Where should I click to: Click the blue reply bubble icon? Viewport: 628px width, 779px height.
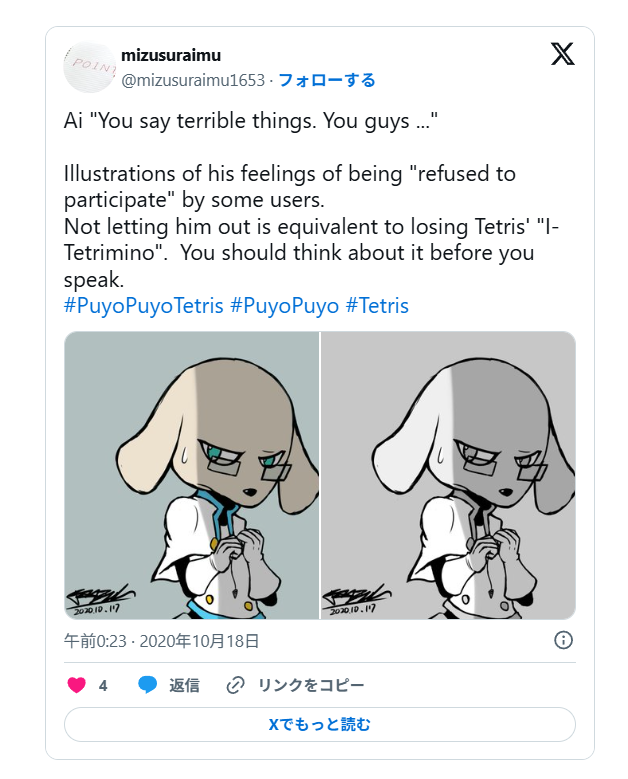point(148,685)
